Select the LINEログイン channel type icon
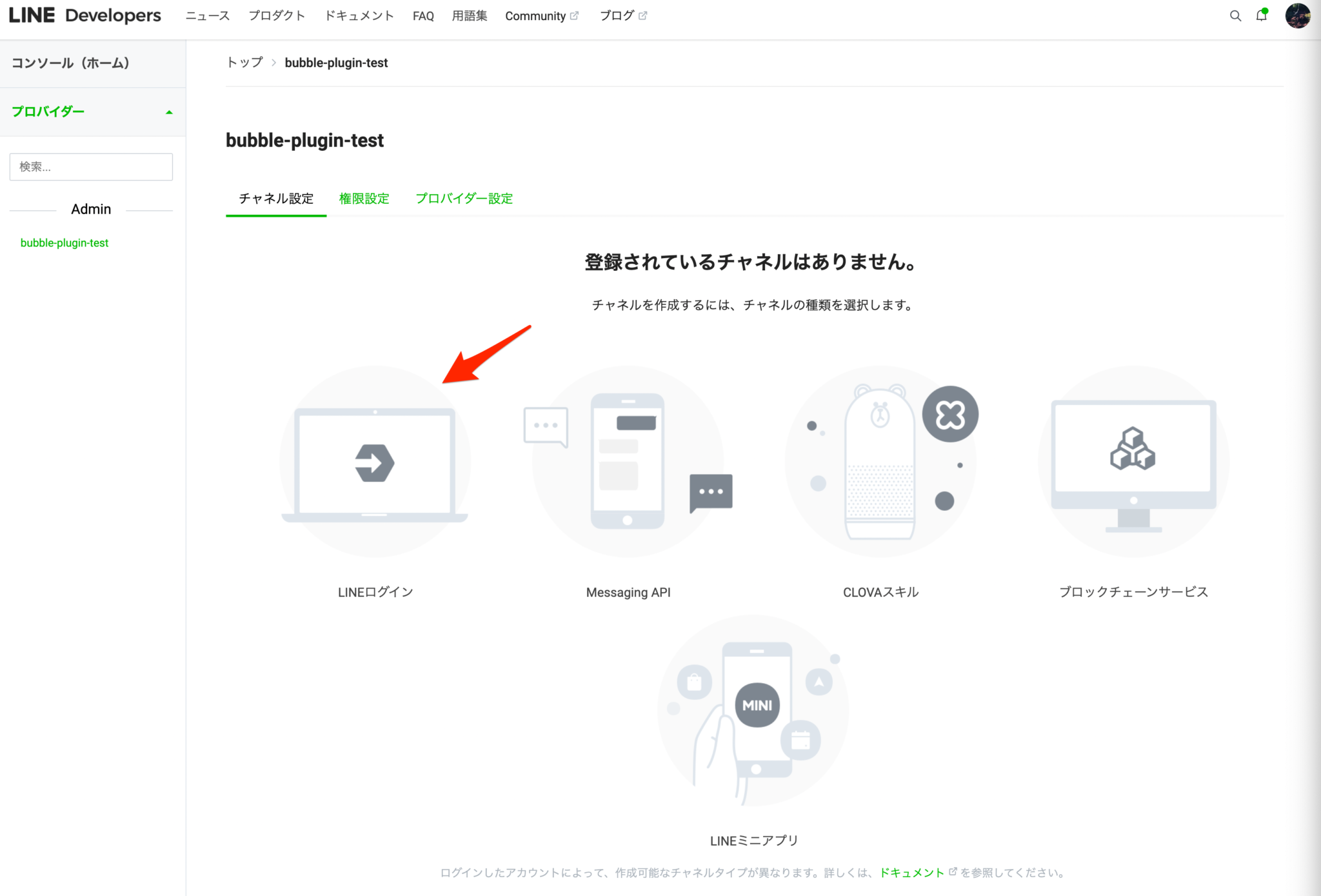Image resolution: width=1321 pixels, height=896 pixels. tap(375, 461)
